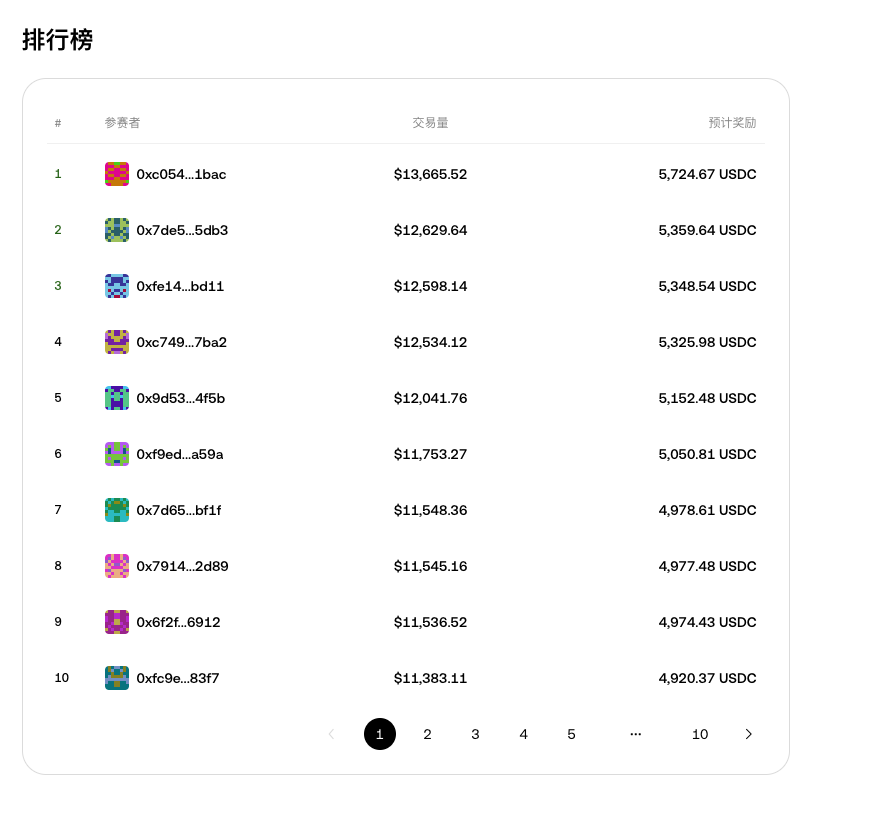Click reward 5,152.48 USDC

click(707, 398)
